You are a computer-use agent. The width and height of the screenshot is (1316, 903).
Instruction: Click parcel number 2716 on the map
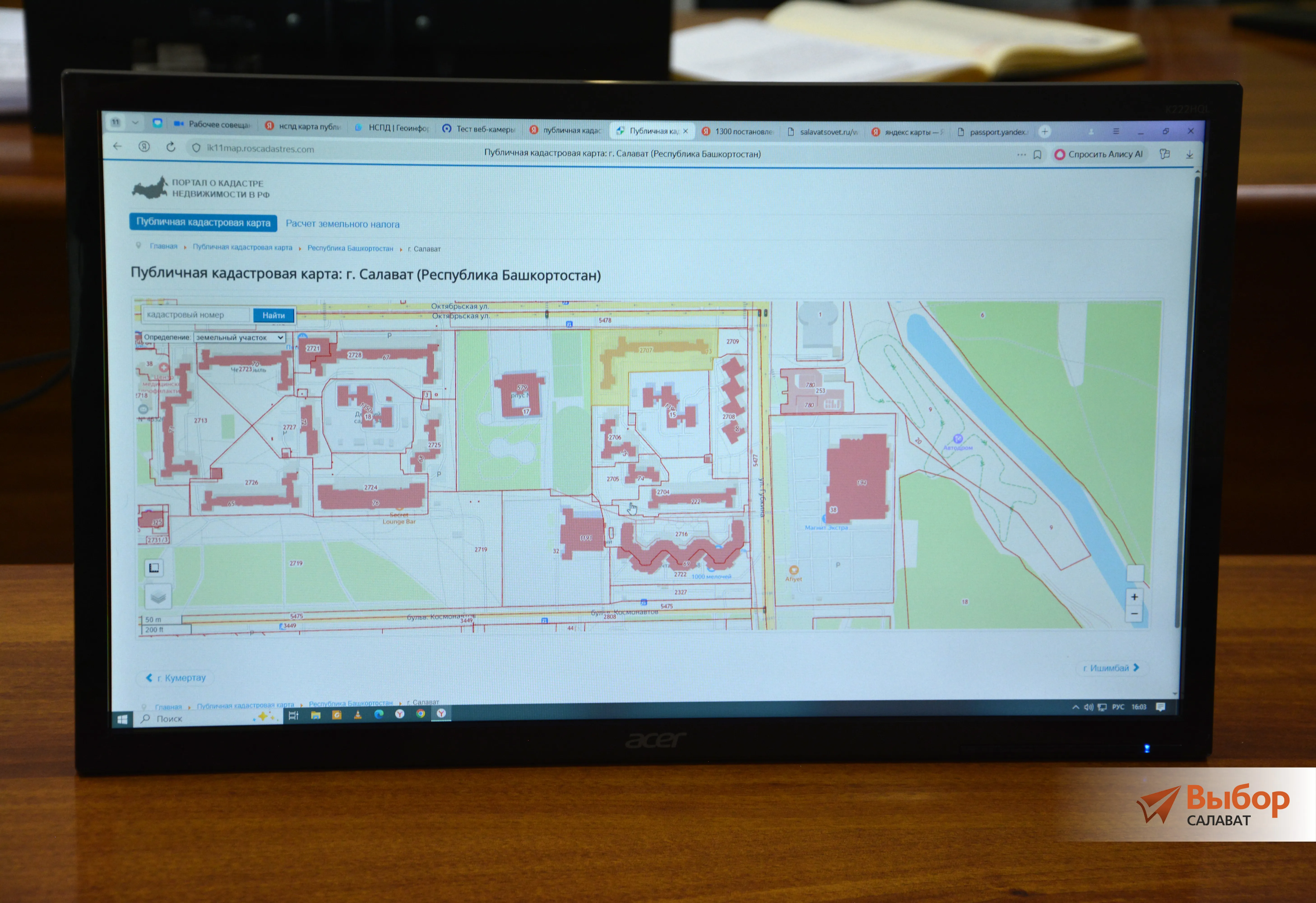point(681,534)
